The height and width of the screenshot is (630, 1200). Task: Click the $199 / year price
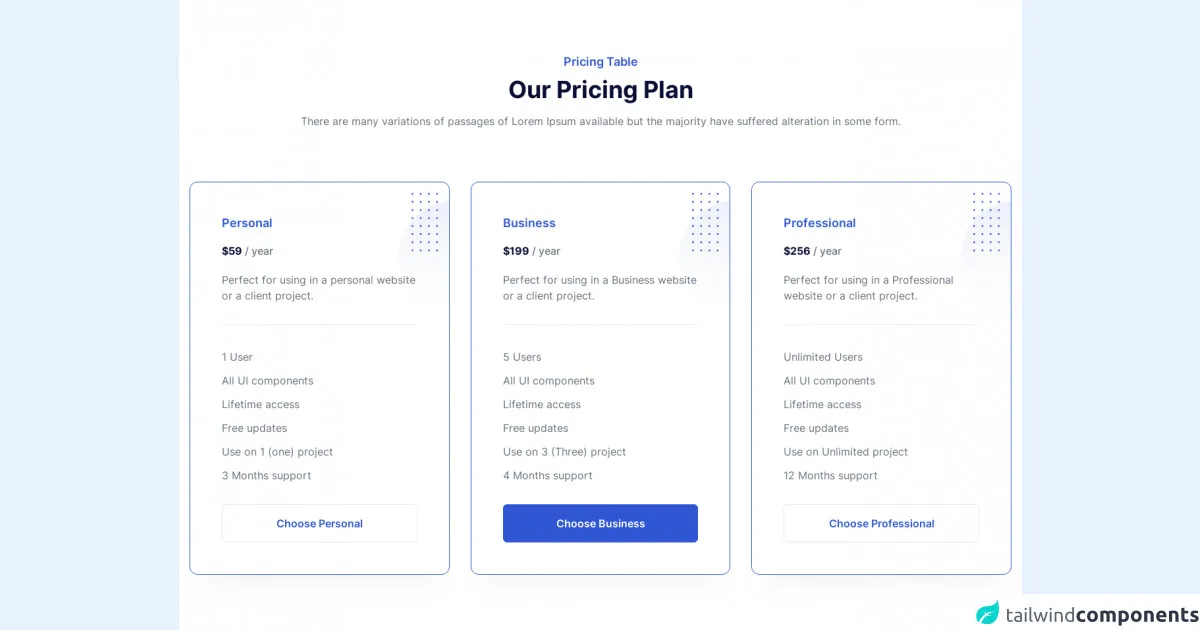coord(531,251)
